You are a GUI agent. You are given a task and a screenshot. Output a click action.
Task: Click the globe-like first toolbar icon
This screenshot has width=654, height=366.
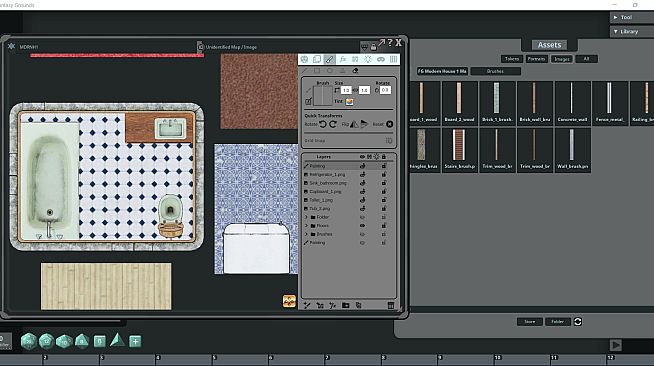click(x=304, y=59)
